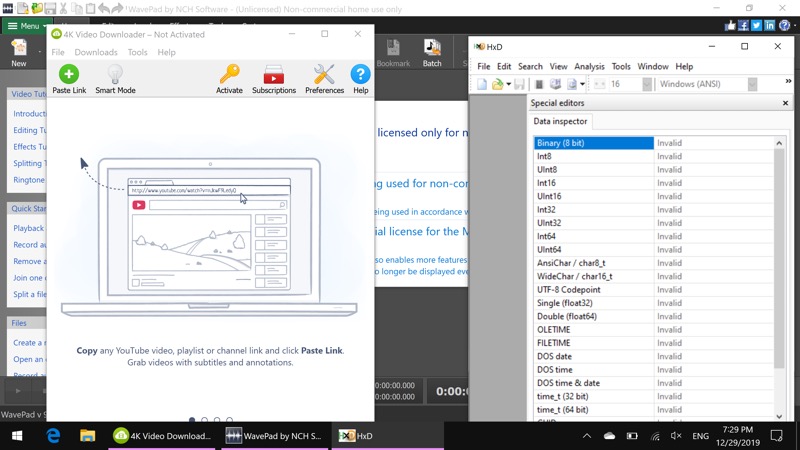
Task: Open Preferences wrench and screwdriver icon
Action: (x=324, y=74)
